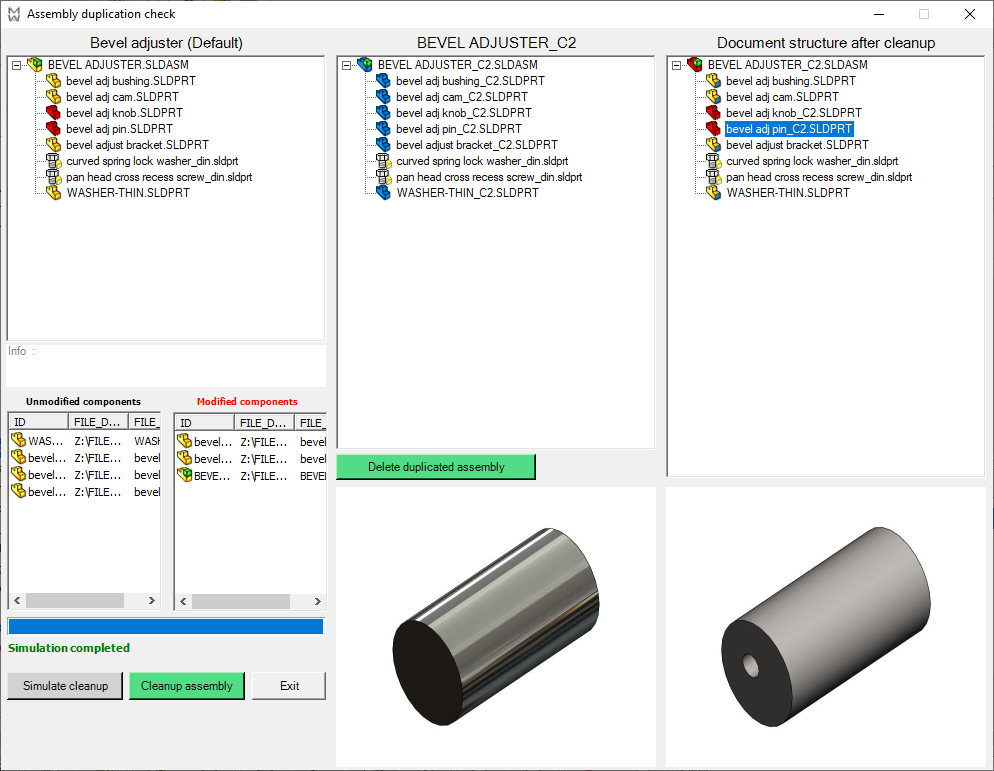
Task: Click the red part icon for bevel adj pin.SLDPRT
Action: click(x=54, y=129)
